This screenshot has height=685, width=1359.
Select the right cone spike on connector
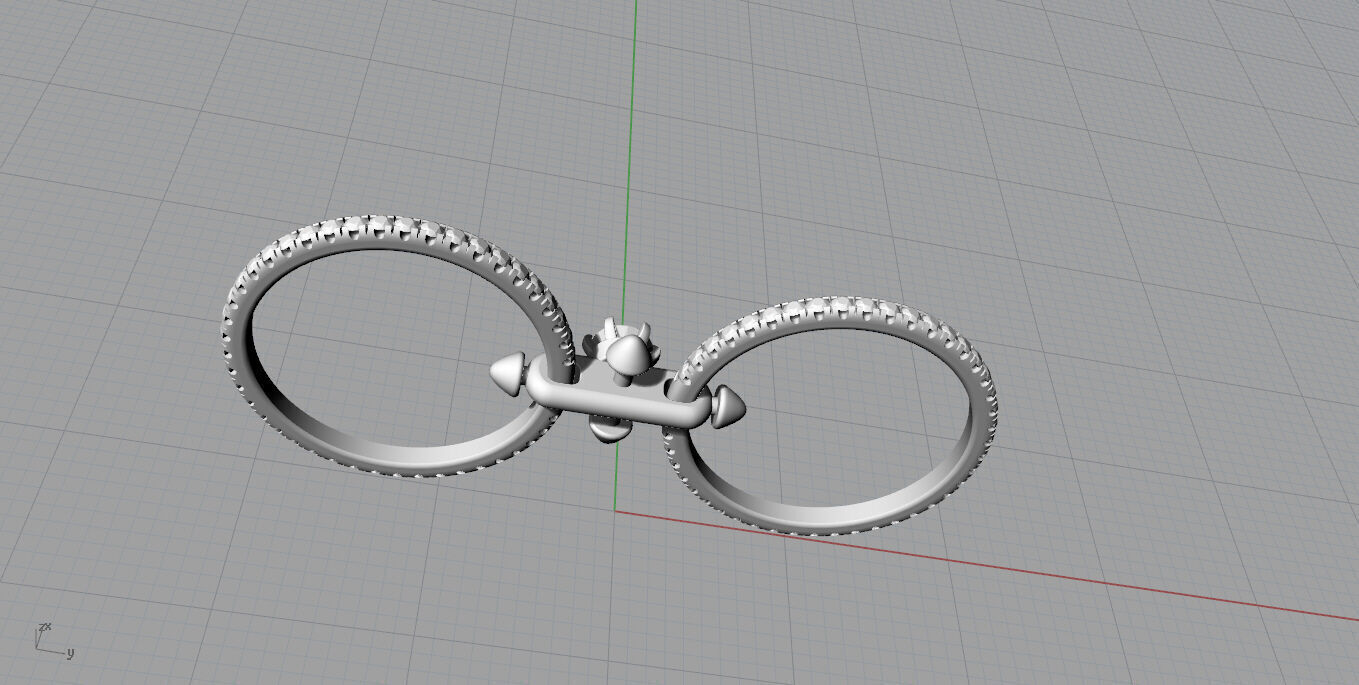tap(727, 408)
